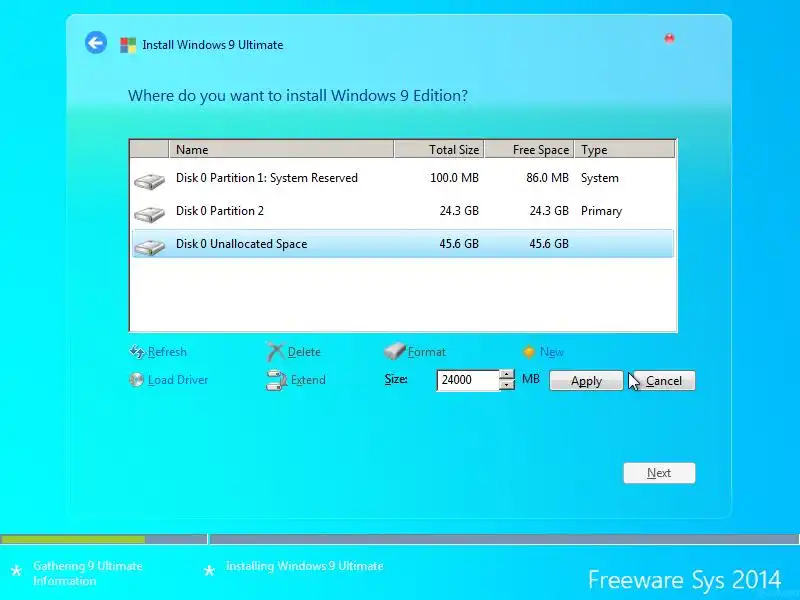This screenshot has height=600, width=800.
Task: Click drive icon of System Reserved partition
Action: pyautogui.click(x=149, y=181)
